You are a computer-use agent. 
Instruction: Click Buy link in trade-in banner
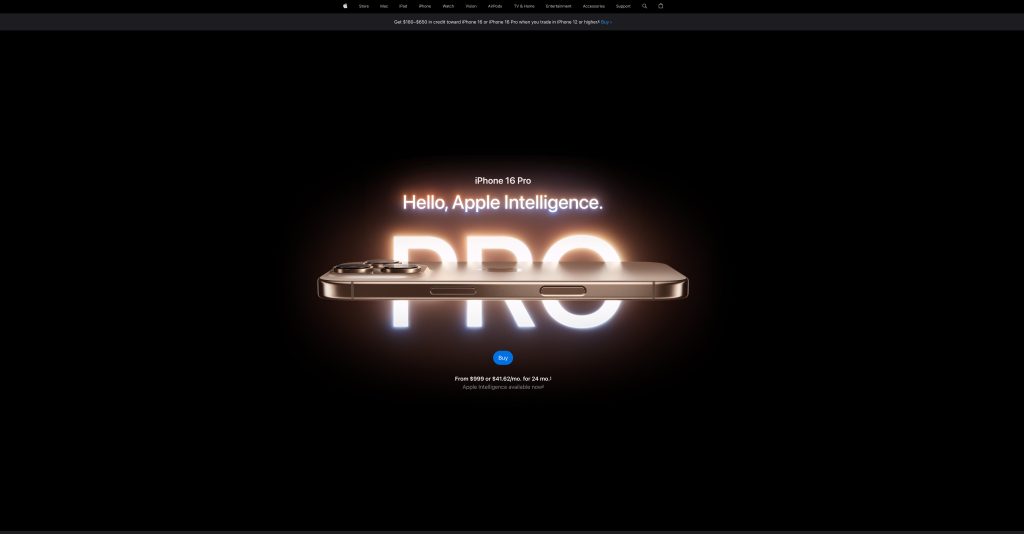click(x=606, y=21)
